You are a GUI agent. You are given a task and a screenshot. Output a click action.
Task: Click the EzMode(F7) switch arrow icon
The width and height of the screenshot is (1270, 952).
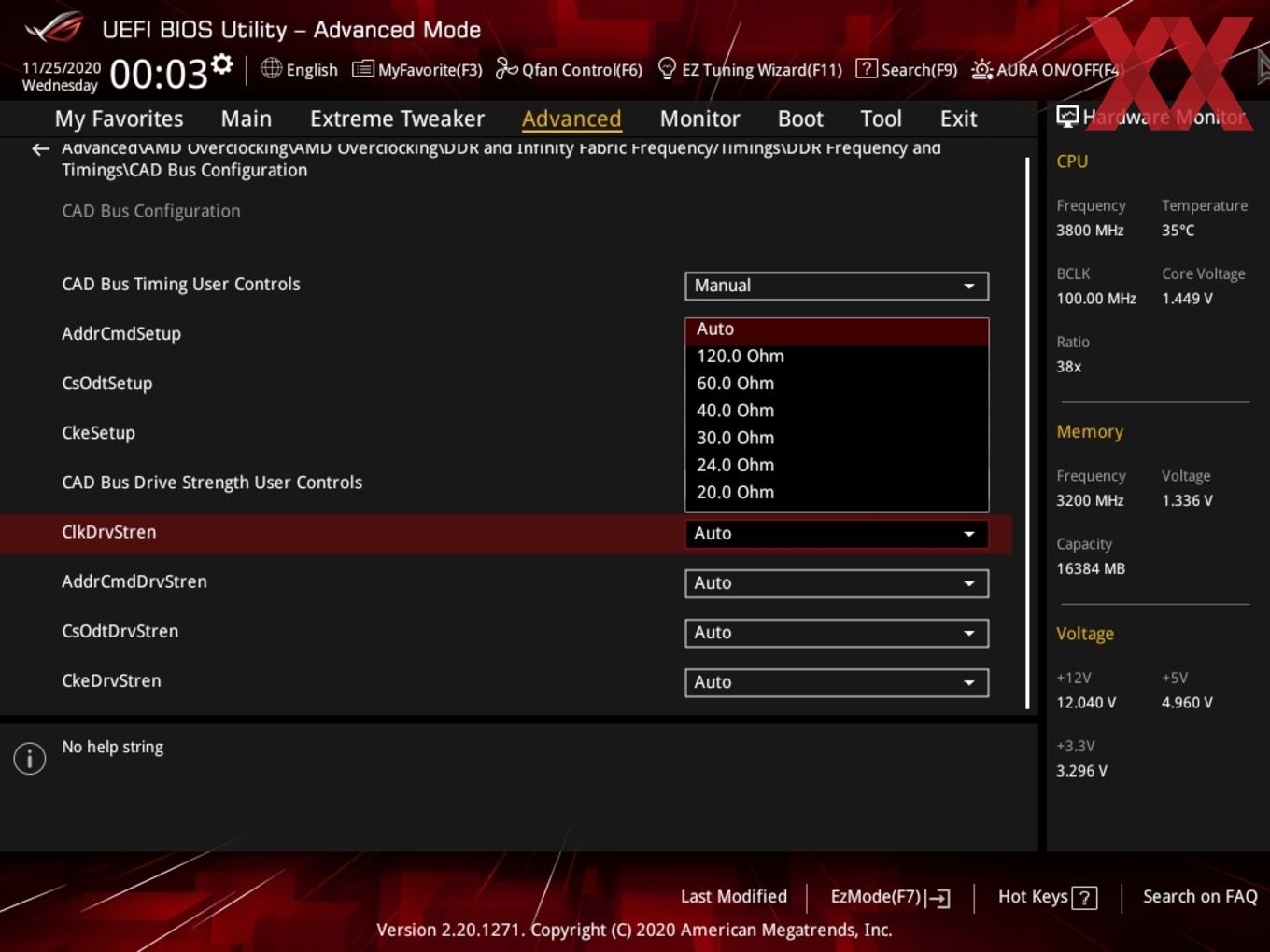(938, 898)
